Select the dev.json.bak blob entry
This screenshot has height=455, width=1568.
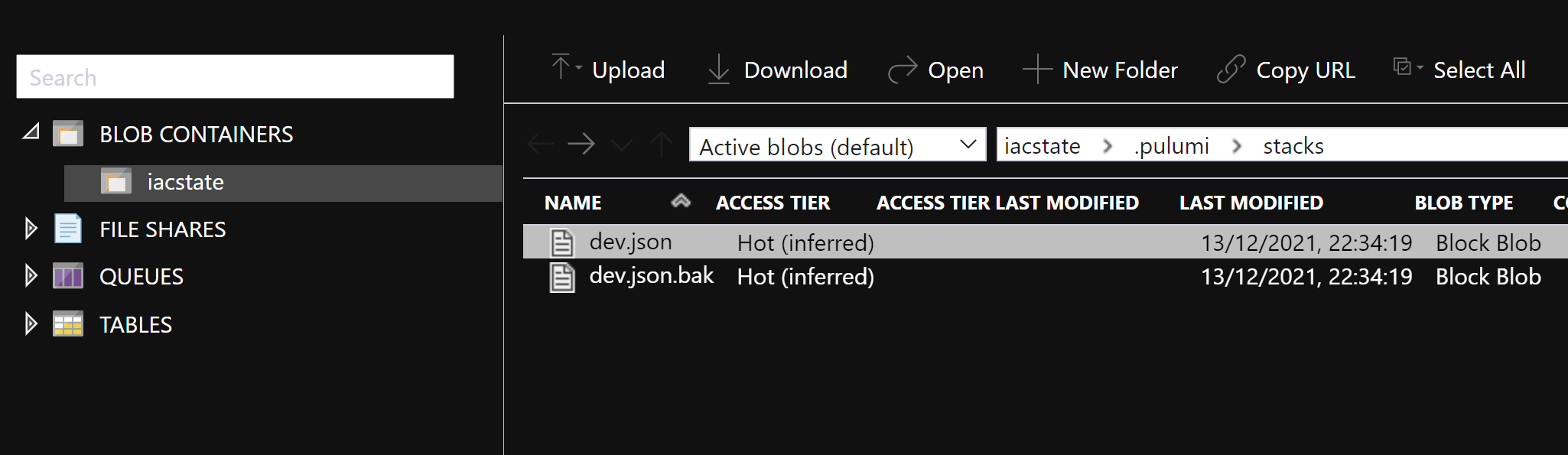[x=651, y=276]
